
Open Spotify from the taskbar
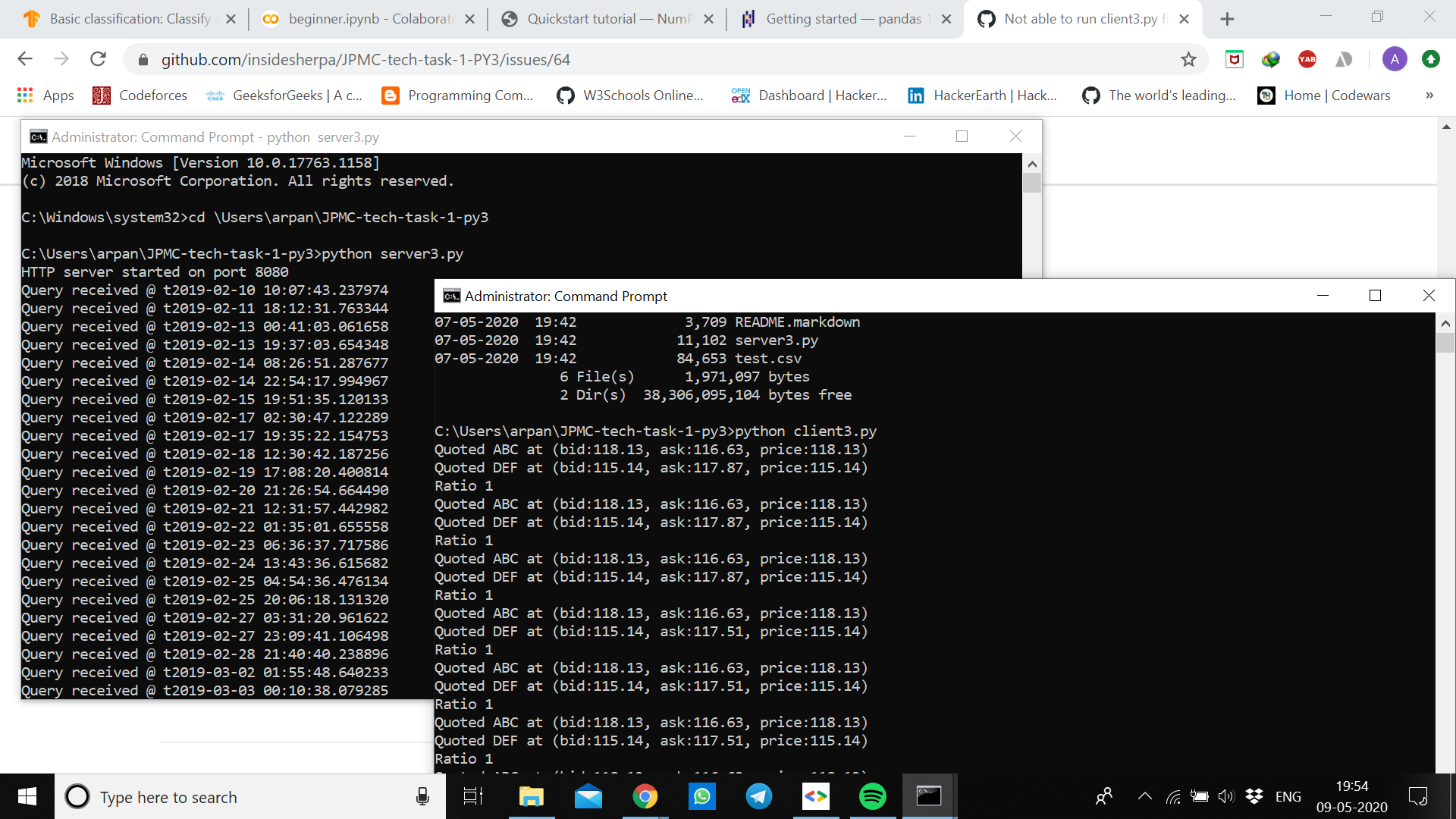[873, 796]
